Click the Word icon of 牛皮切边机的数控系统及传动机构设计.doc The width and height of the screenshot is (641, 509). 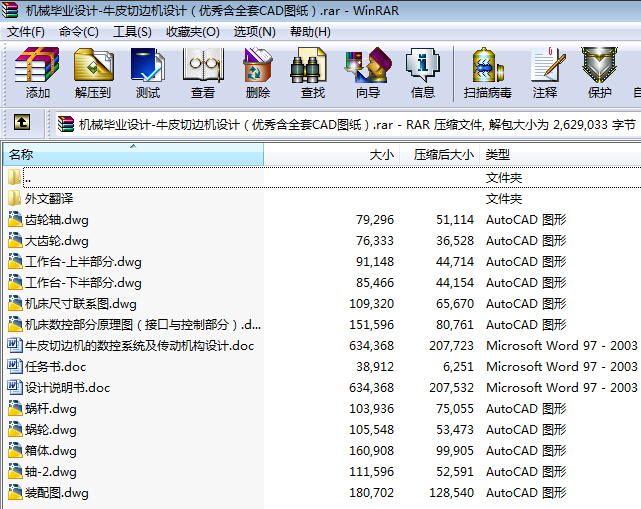(15, 345)
